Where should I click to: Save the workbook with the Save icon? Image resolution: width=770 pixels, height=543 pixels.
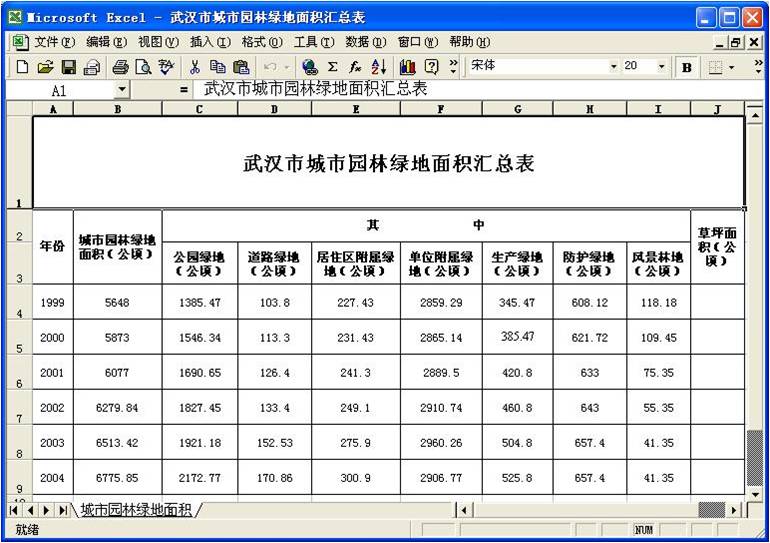click(69, 67)
